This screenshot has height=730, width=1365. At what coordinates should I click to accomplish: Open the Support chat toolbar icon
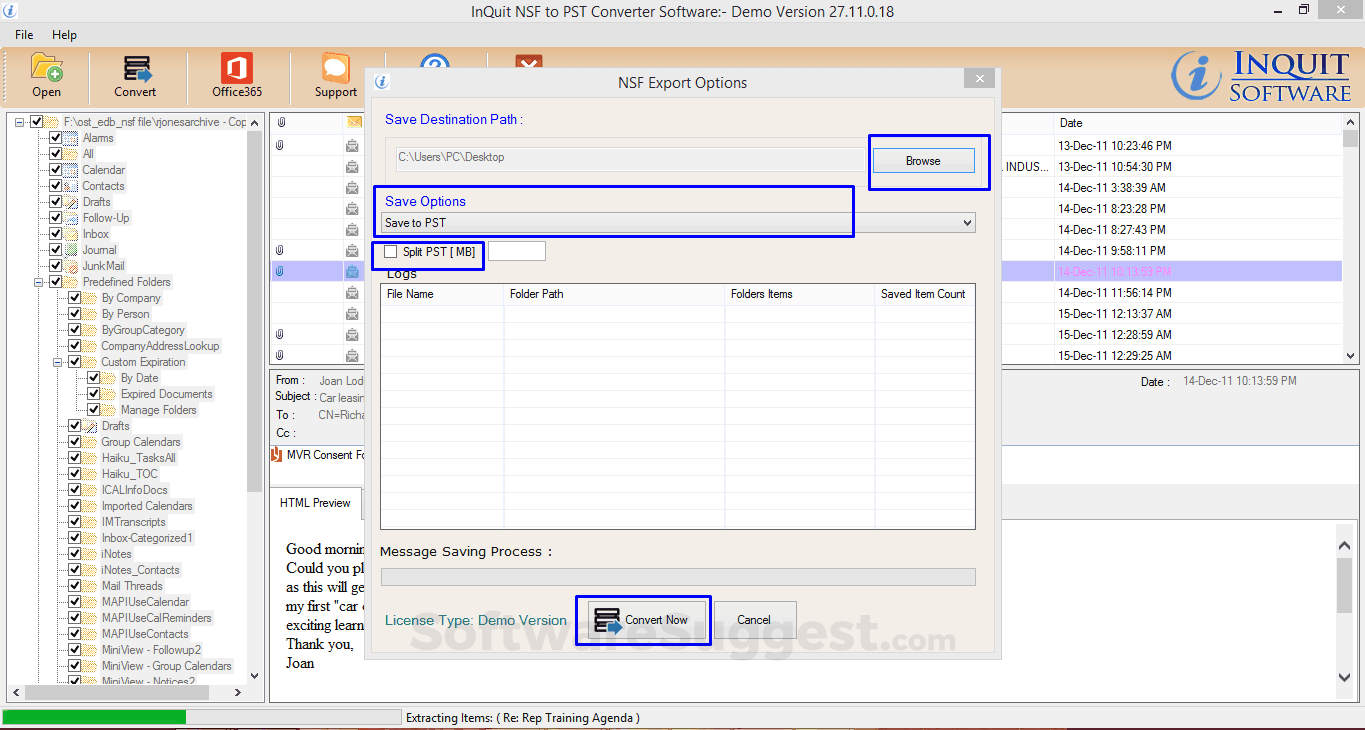(335, 68)
